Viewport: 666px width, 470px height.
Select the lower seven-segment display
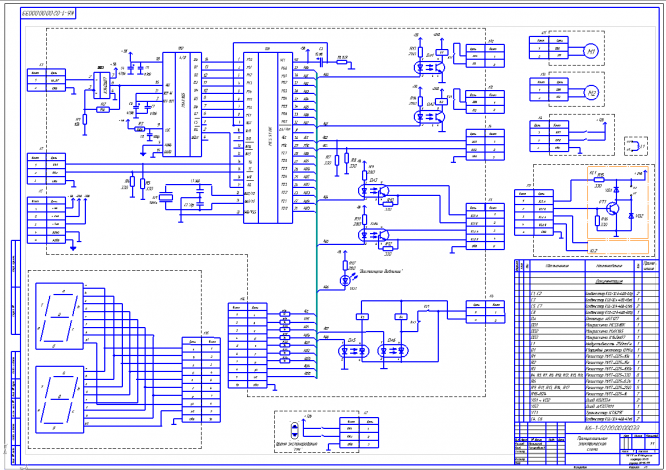tap(59, 400)
